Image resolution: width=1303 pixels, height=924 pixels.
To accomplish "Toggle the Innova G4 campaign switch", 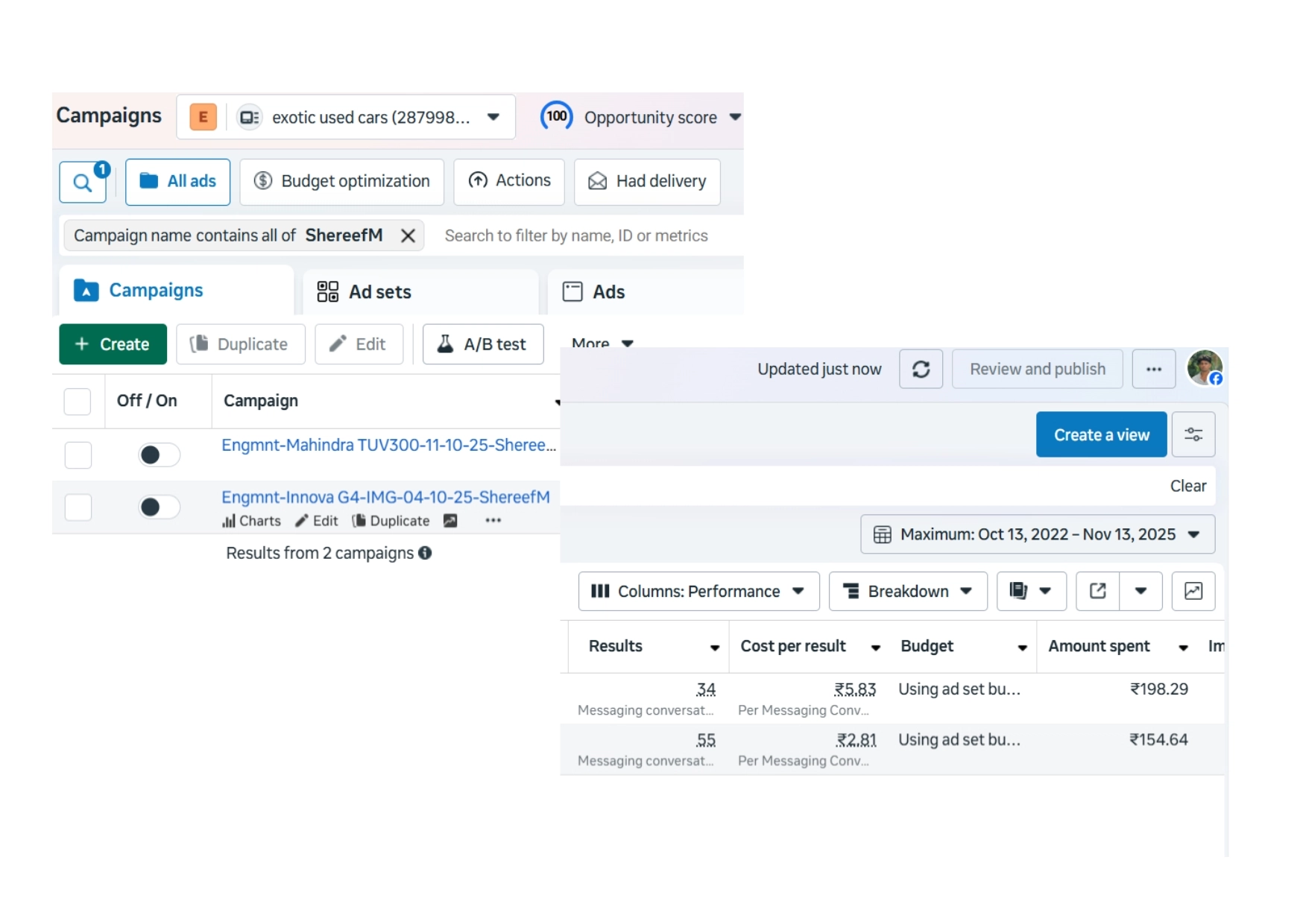I will tap(159, 507).
